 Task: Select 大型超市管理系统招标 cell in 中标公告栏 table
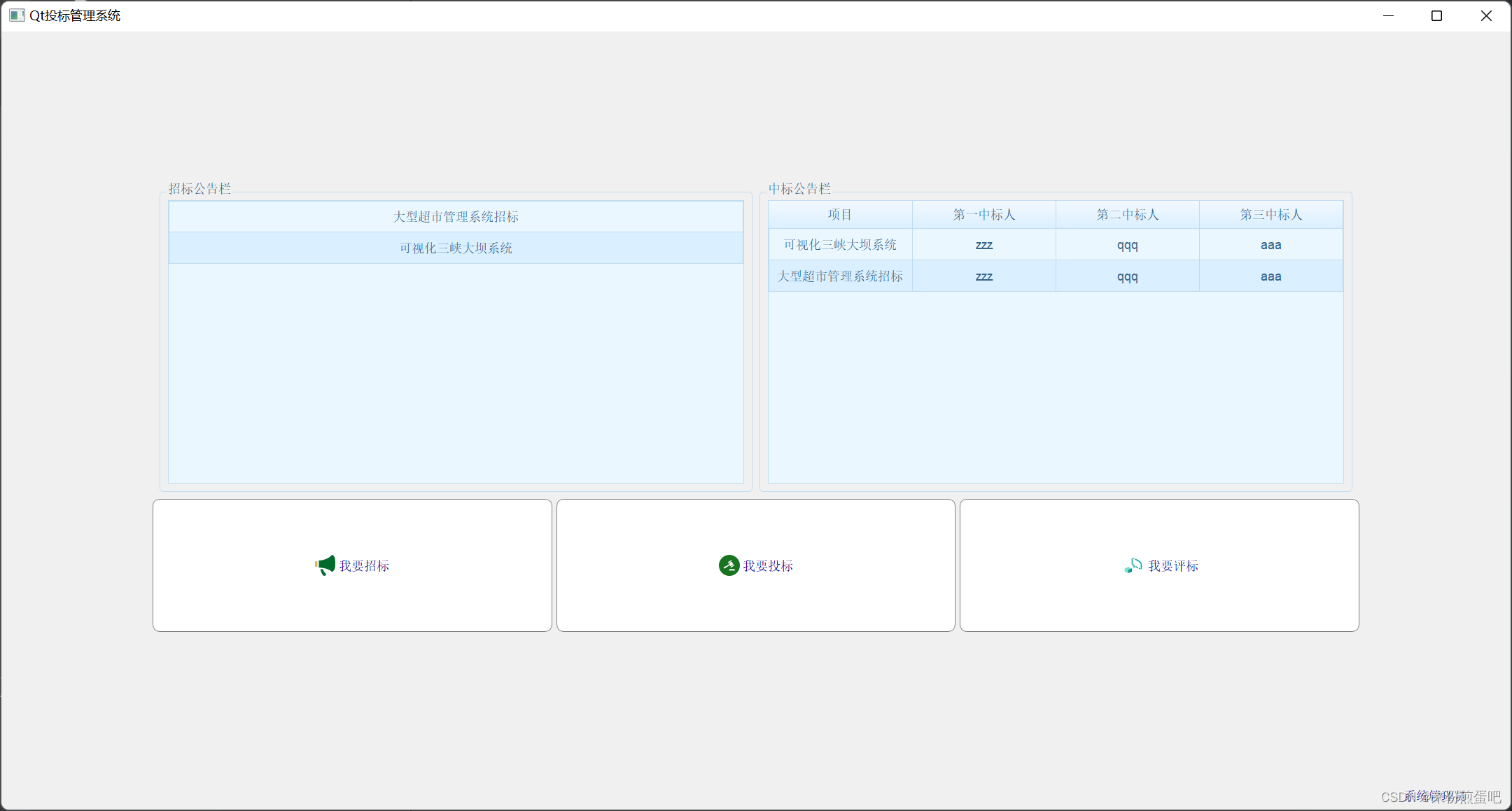pyautogui.click(x=840, y=276)
